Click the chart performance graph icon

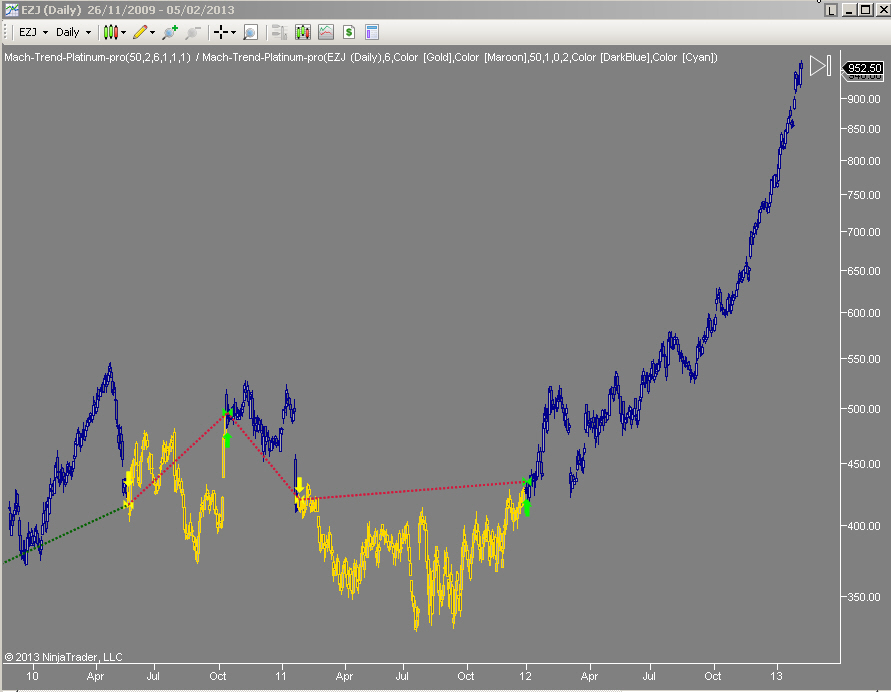(x=325, y=31)
